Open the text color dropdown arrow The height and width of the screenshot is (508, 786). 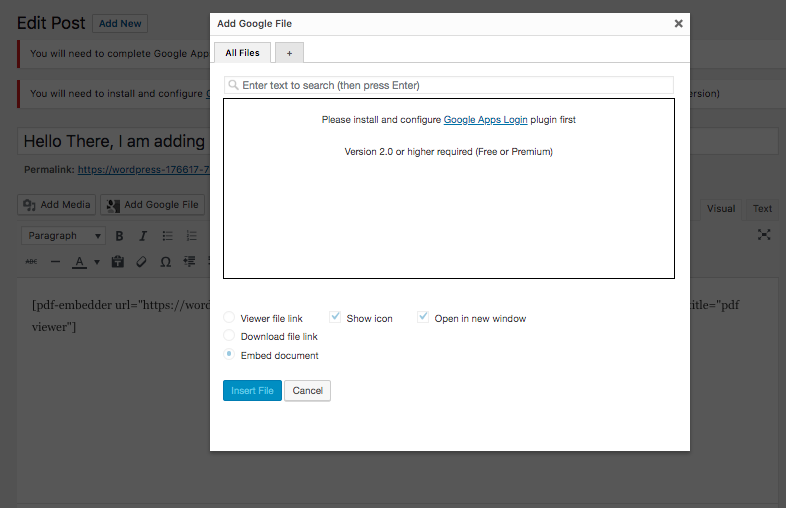[x=97, y=262]
